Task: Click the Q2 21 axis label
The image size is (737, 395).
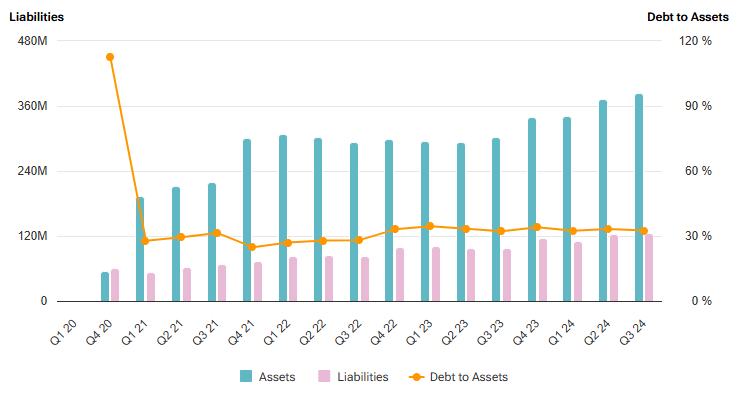Action: click(170, 332)
